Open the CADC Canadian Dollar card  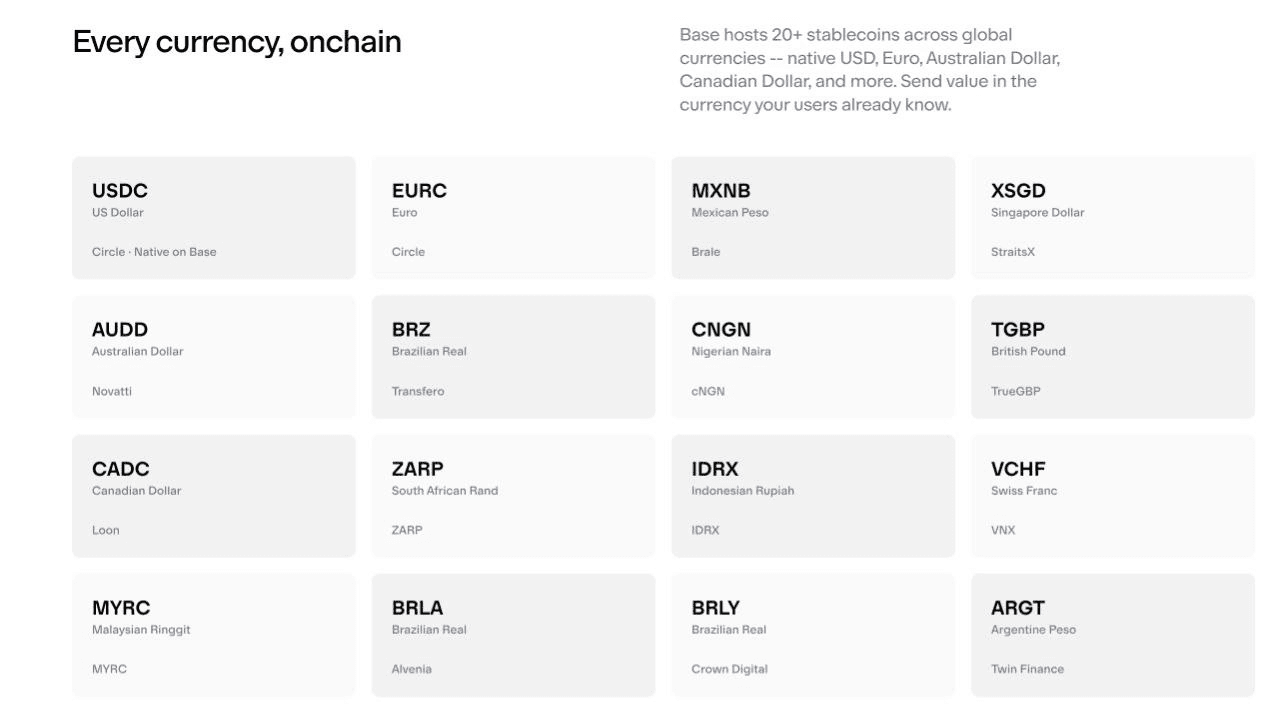pos(213,495)
